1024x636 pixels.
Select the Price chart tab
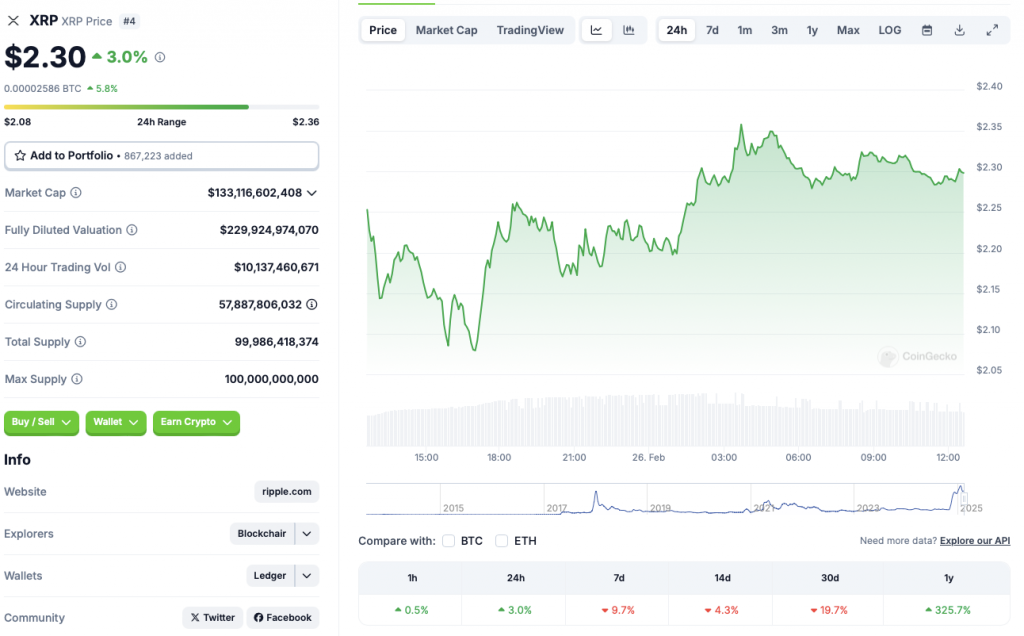click(x=383, y=30)
